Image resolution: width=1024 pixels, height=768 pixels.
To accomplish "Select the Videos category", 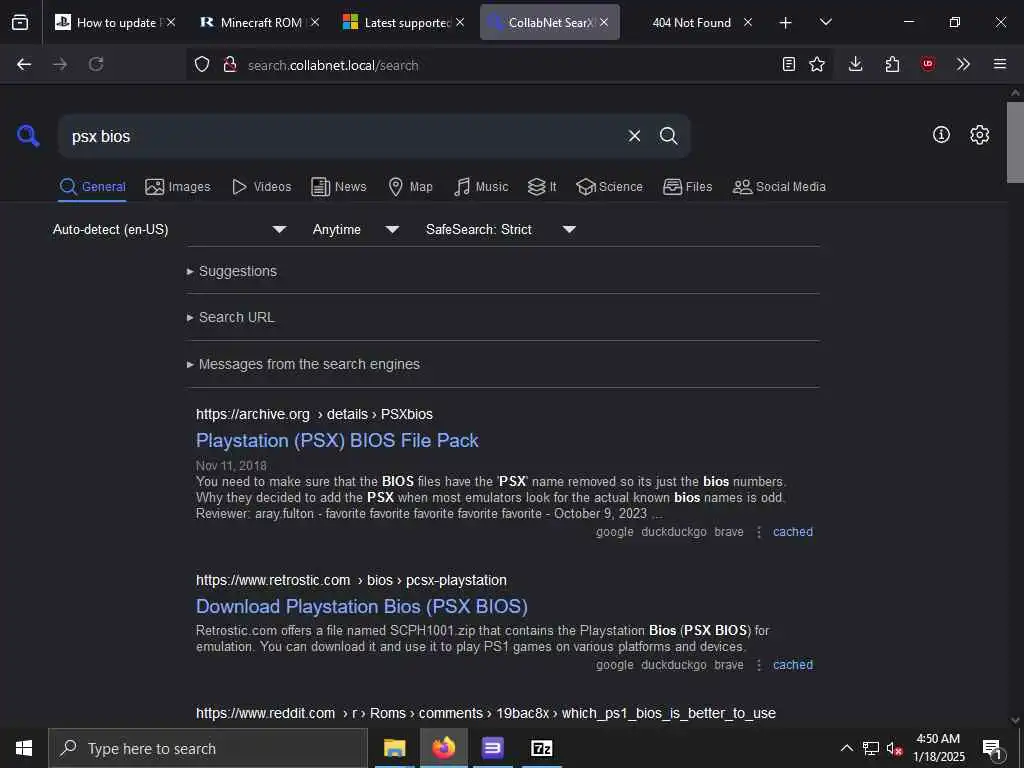I will click(261, 187).
